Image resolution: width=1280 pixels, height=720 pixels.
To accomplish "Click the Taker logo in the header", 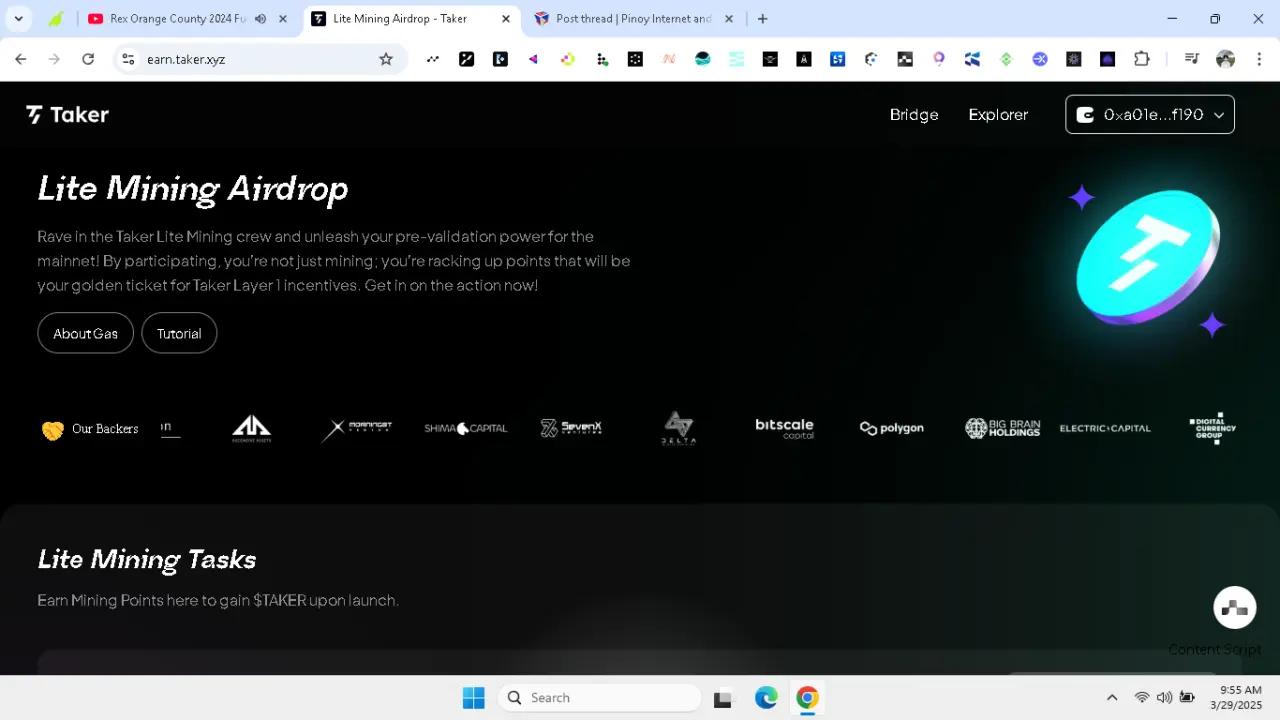I will click(67, 115).
